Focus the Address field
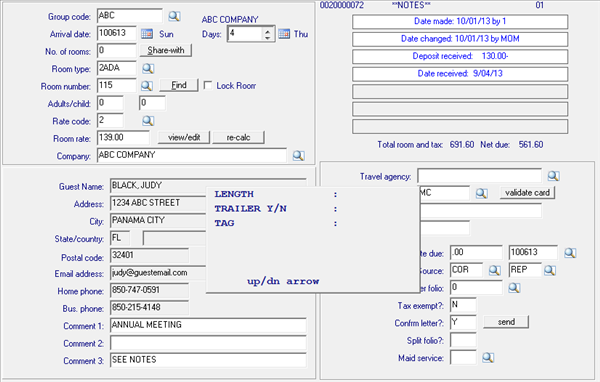 coord(158,203)
